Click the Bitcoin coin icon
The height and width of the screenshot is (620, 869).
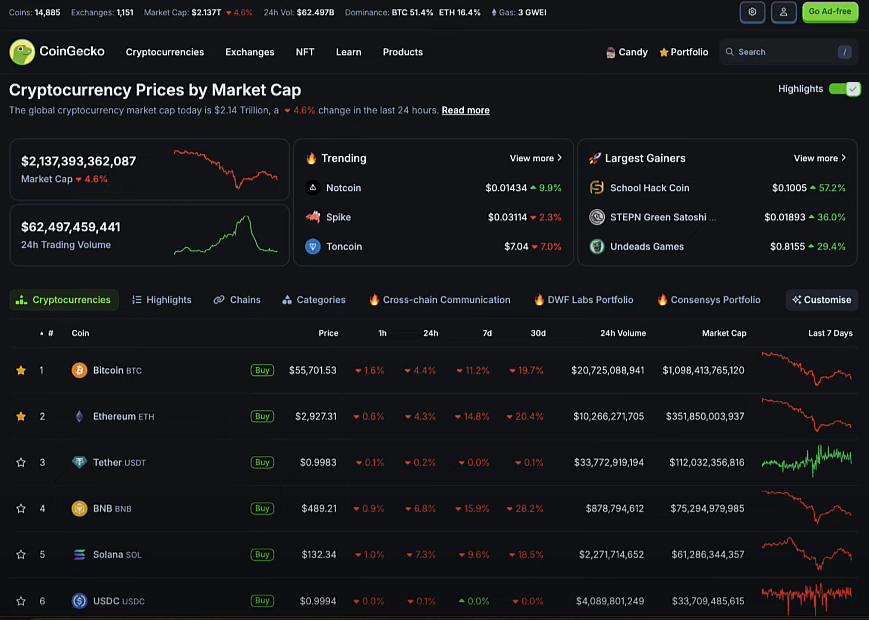79,370
